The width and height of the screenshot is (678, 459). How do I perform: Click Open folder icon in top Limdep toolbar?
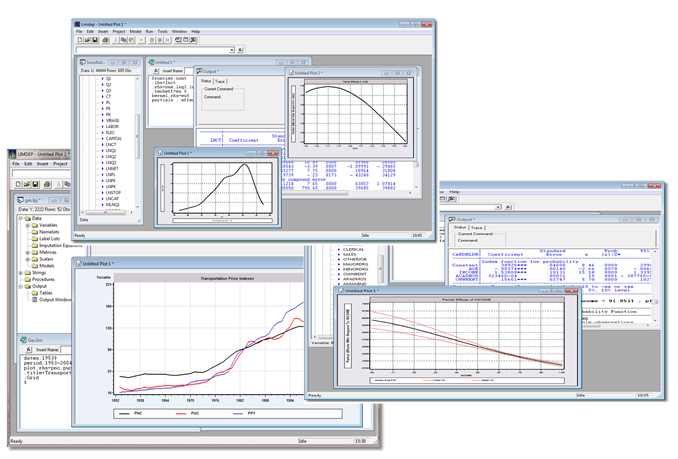87,40
